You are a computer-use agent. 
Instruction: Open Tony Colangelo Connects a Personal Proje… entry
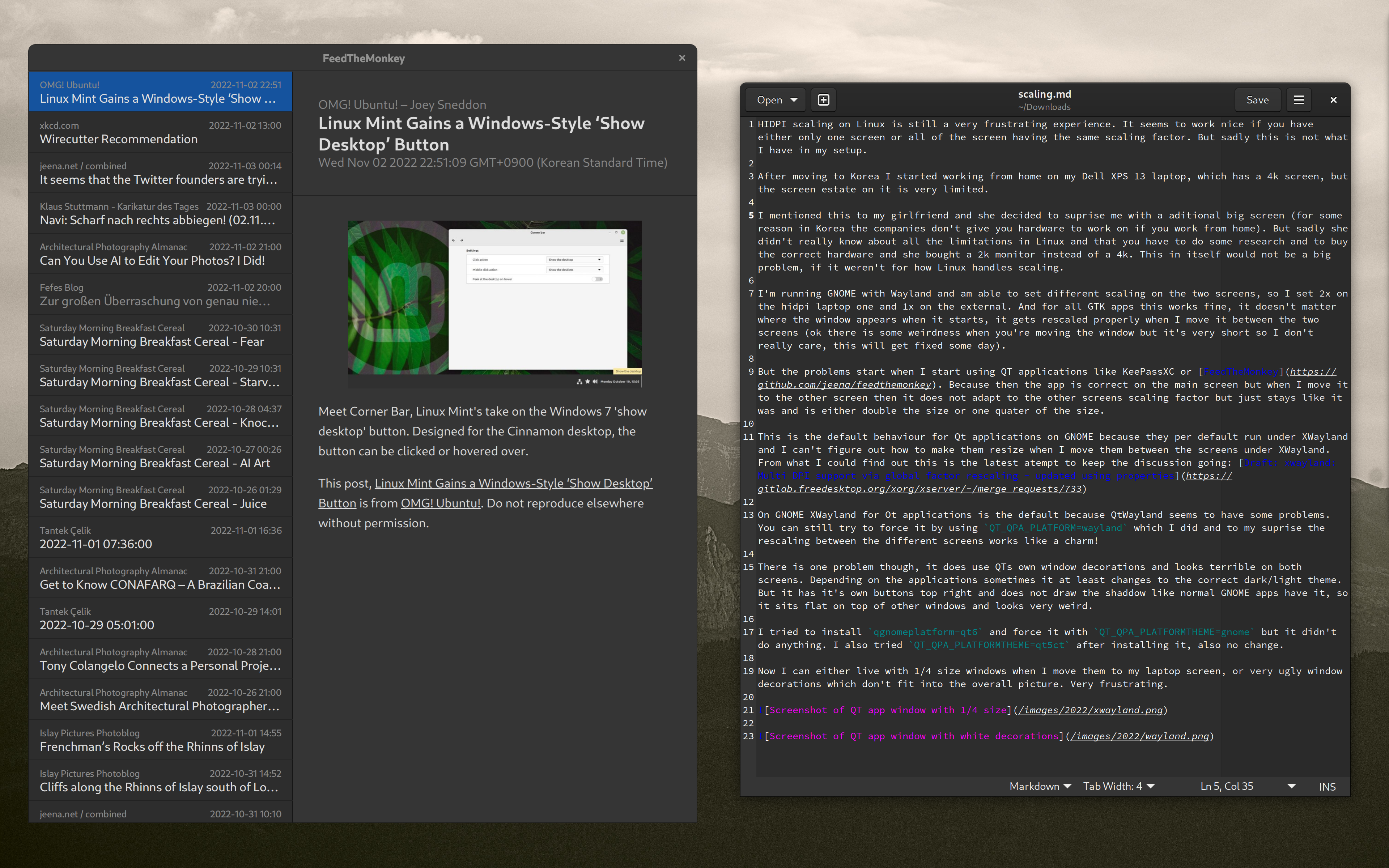[160, 659]
